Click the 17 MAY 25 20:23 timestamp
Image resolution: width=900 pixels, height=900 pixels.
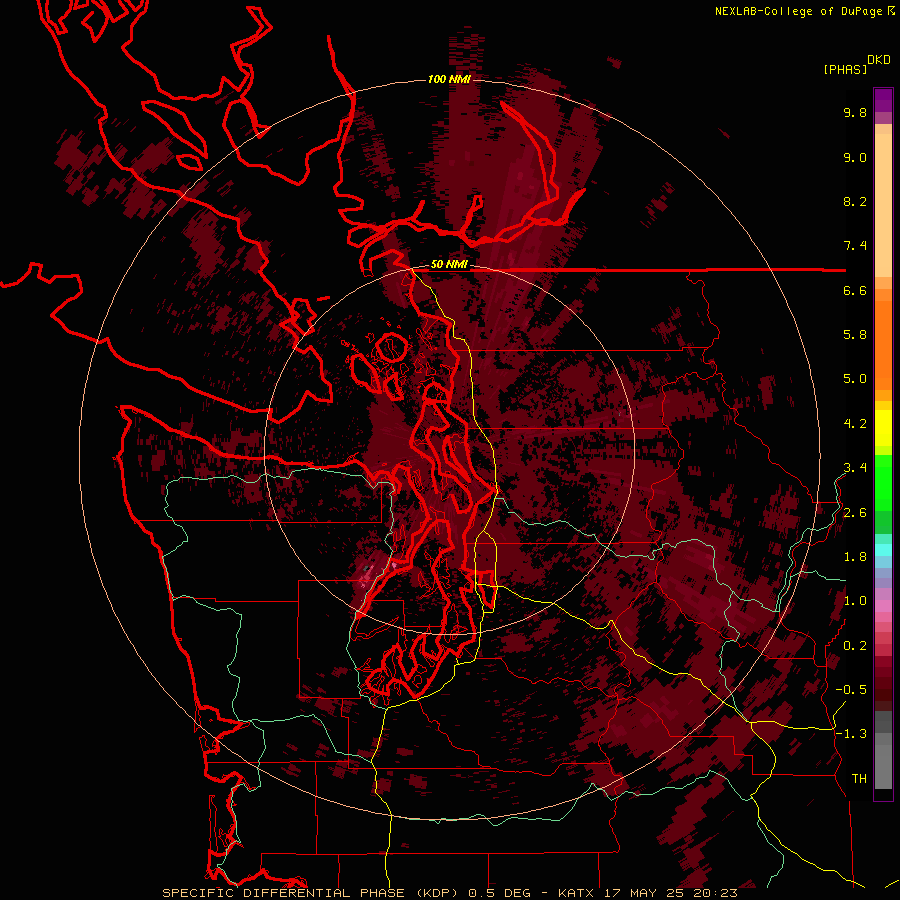click(671, 893)
